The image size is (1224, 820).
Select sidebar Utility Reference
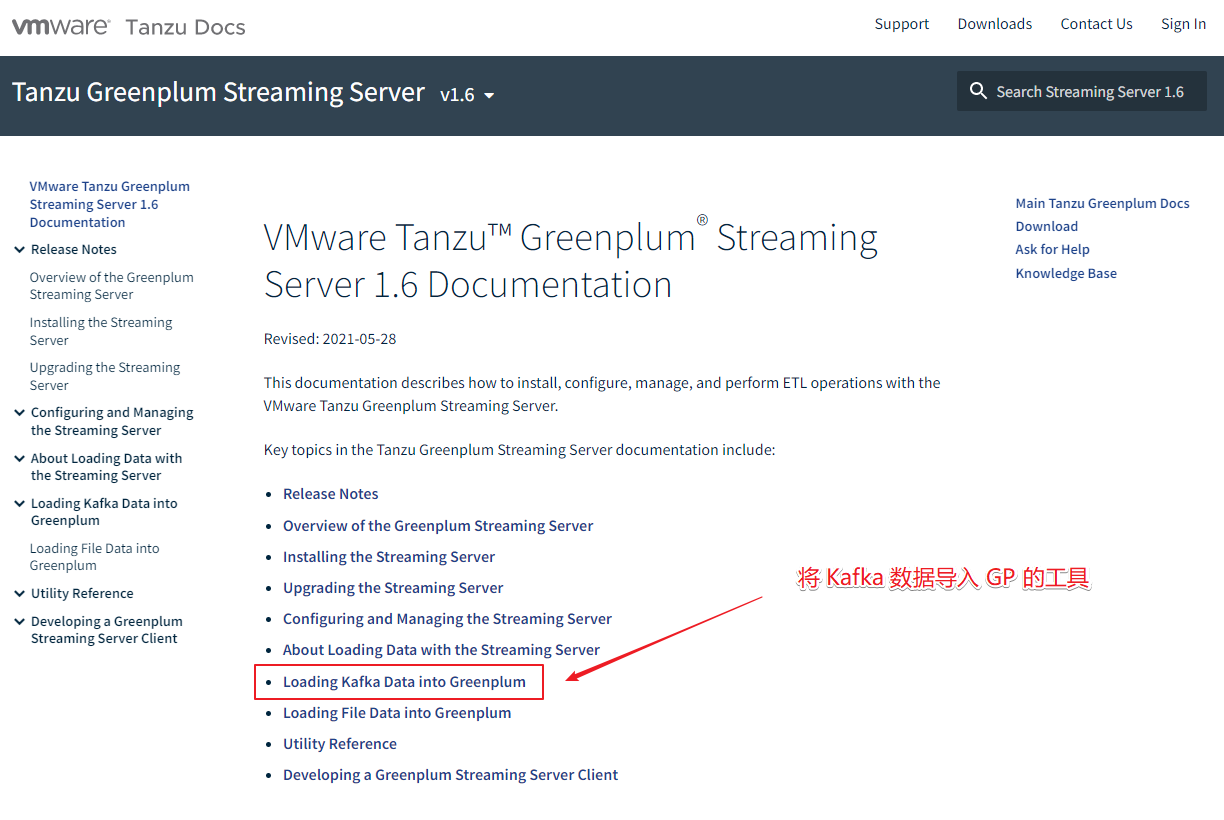point(82,593)
